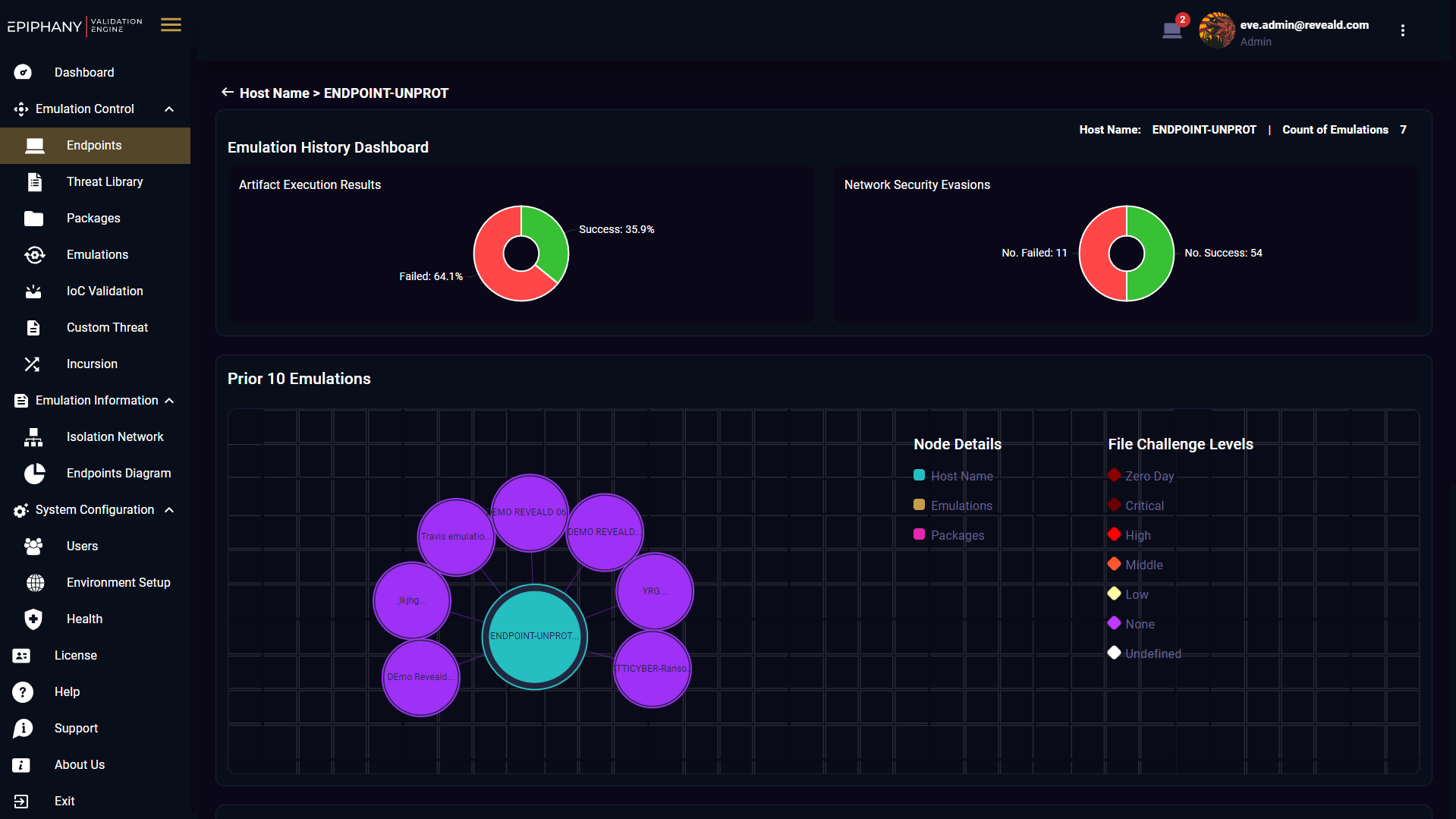Go to Endpoints Diagram page

click(118, 474)
